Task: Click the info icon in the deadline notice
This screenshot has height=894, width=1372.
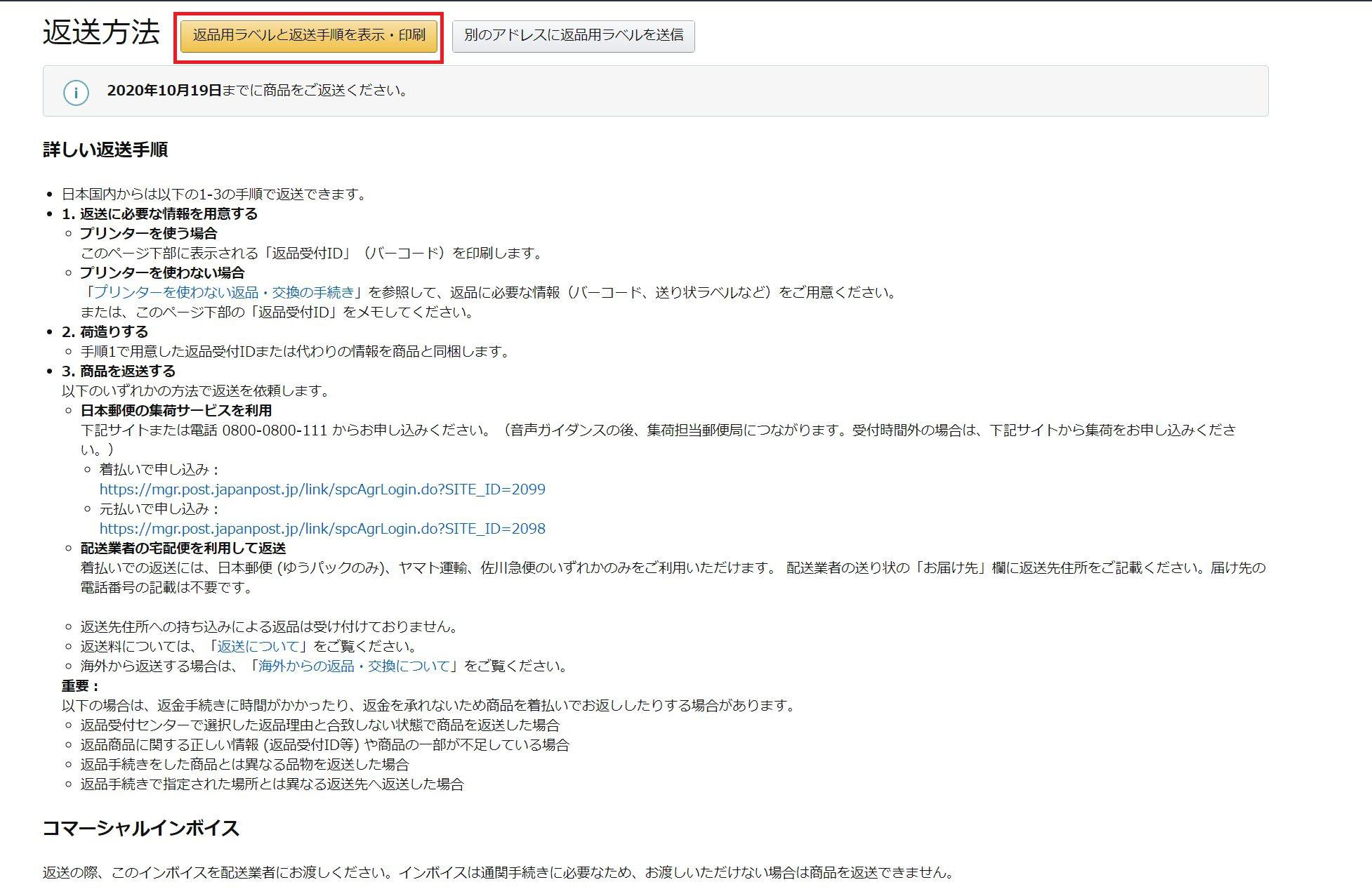Action: click(76, 92)
